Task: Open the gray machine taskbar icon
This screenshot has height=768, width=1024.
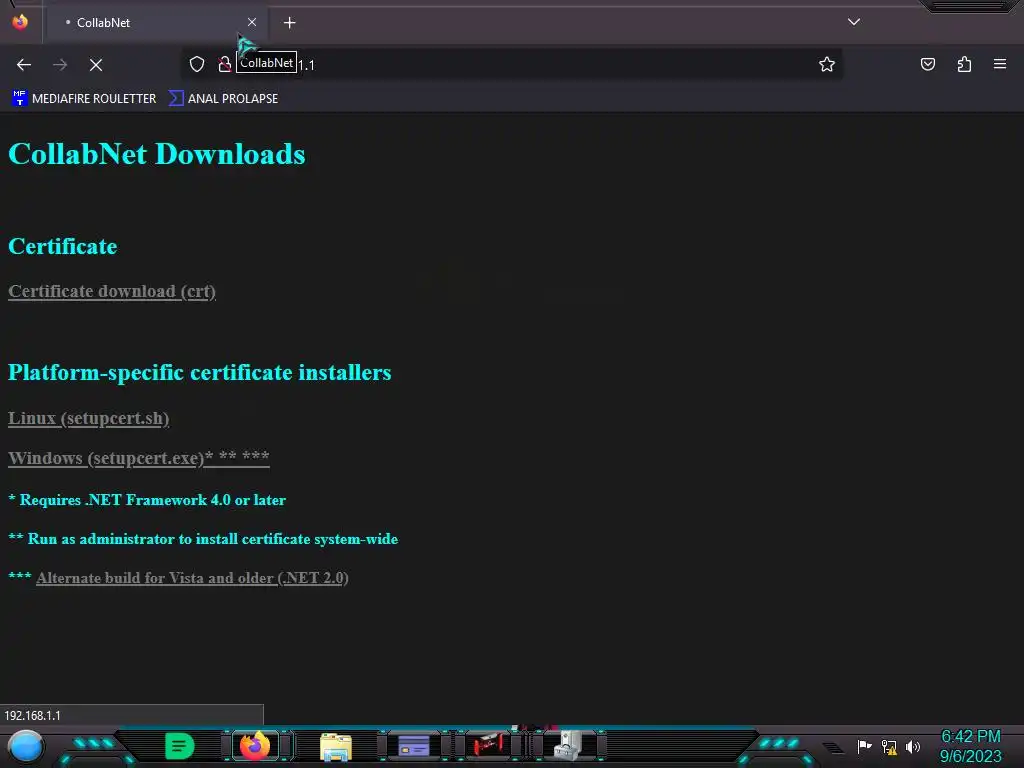Action: pos(567,745)
